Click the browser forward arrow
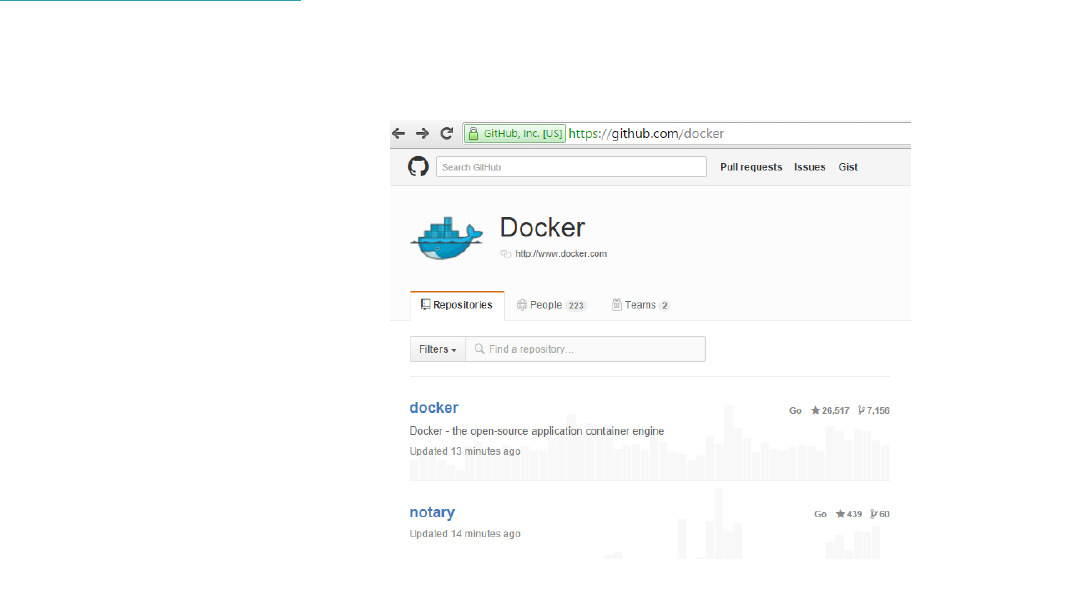 pyautogui.click(x=422, y=133)
